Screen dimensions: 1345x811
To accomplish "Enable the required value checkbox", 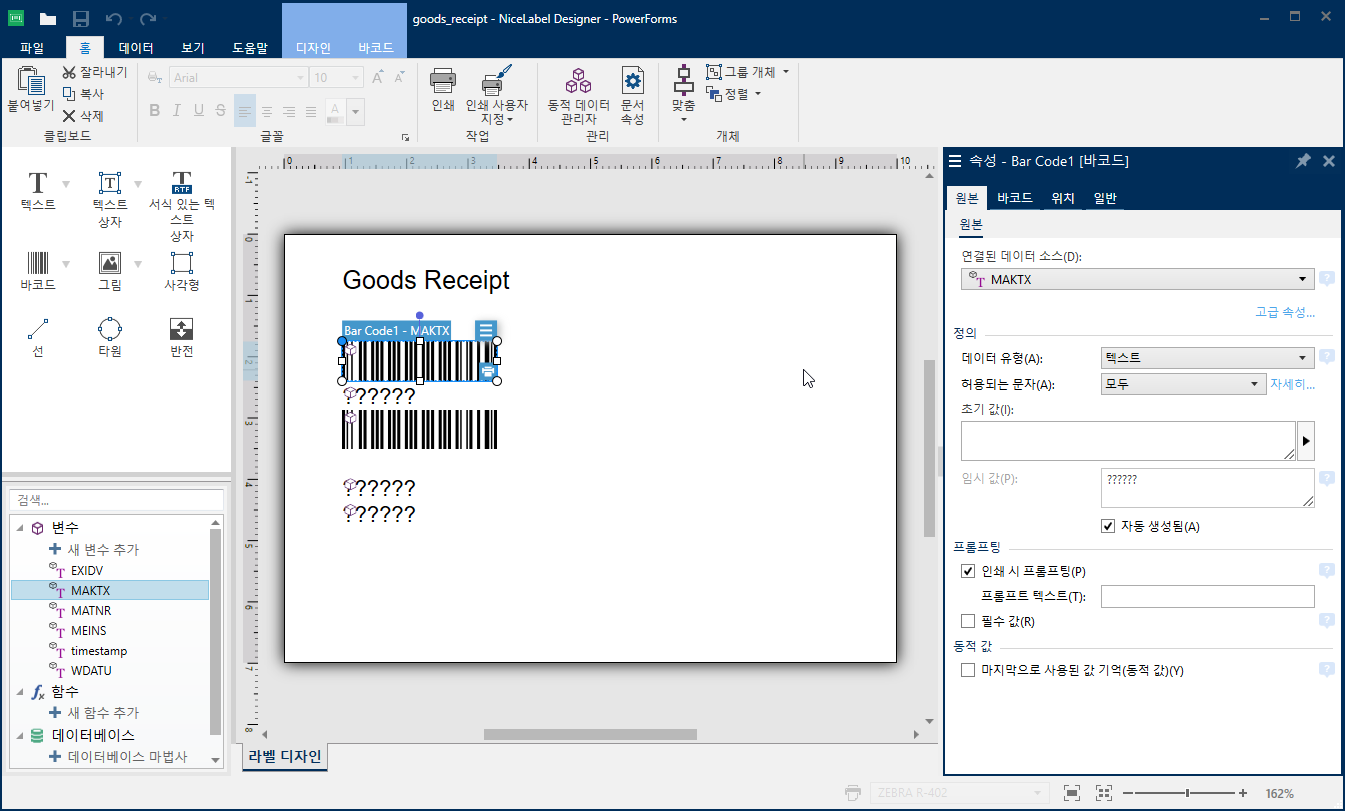I will coord(967,622).
